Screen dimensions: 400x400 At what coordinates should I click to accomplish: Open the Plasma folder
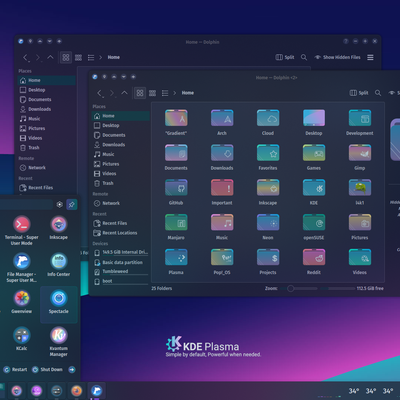click(x=176, y=261)
